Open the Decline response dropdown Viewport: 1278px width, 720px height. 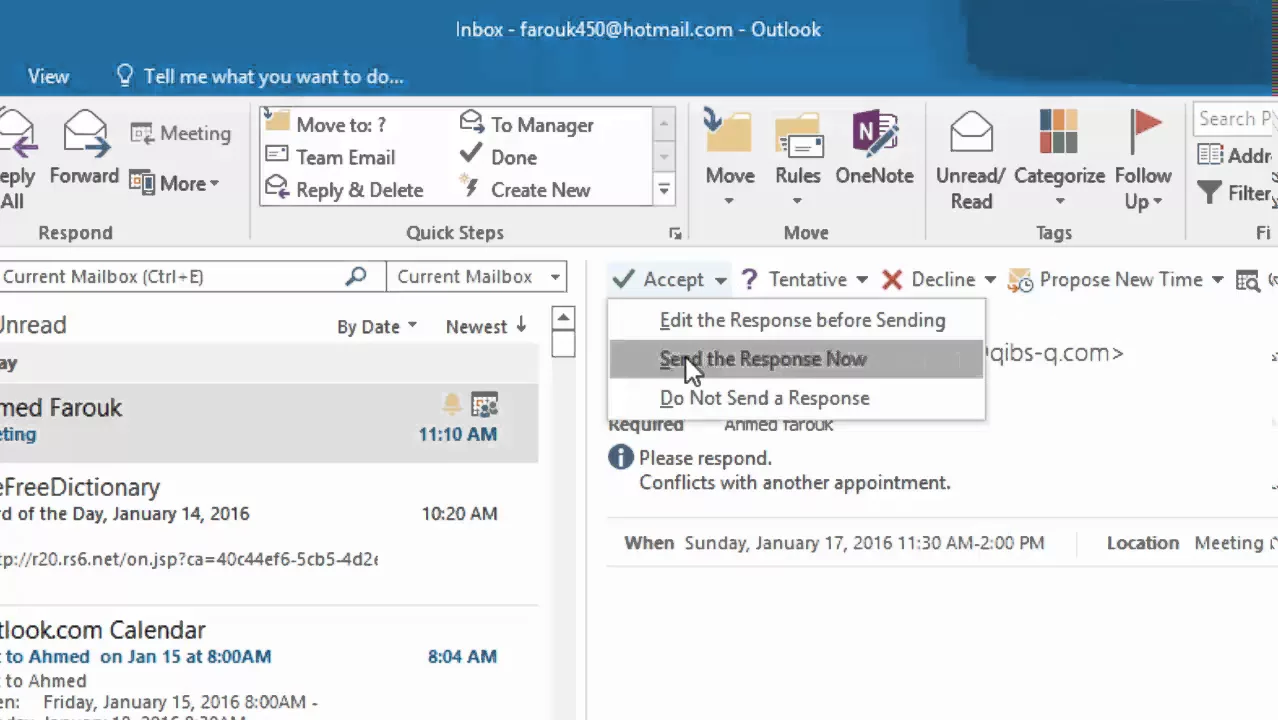click(990, 280)
